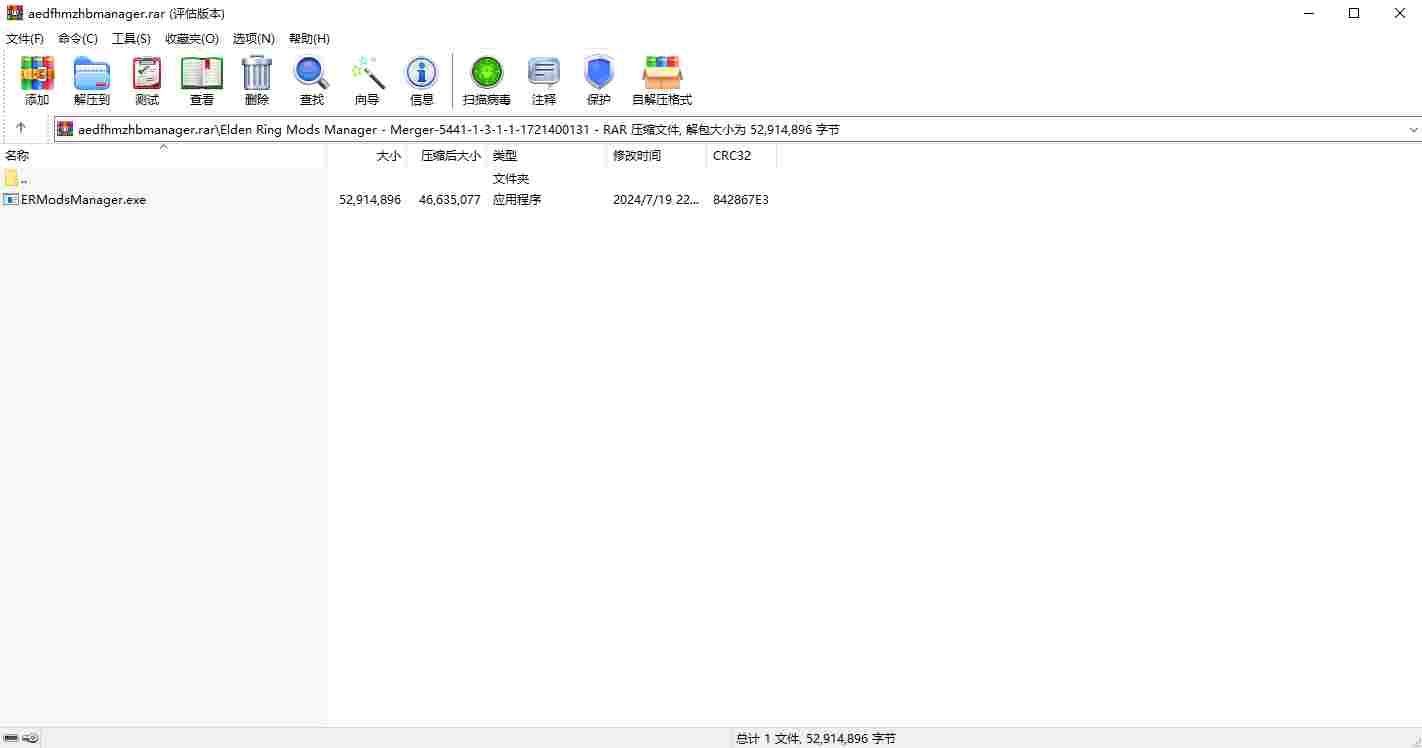Open the Tools (工具) menu
Viewport: 1422px width, 748px height.
tap(131, 38)
